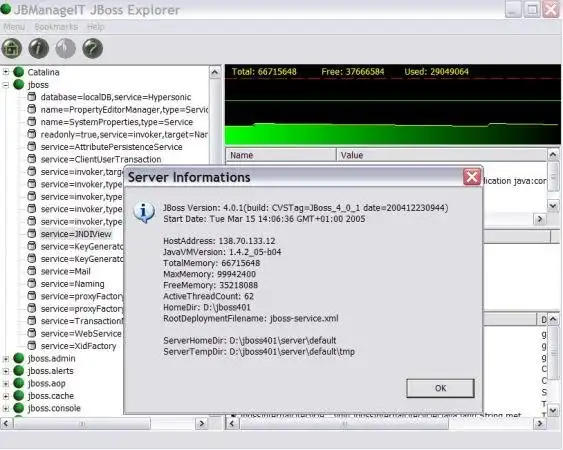Click the Free: 37666584 memory readout

tap(353, 72)
